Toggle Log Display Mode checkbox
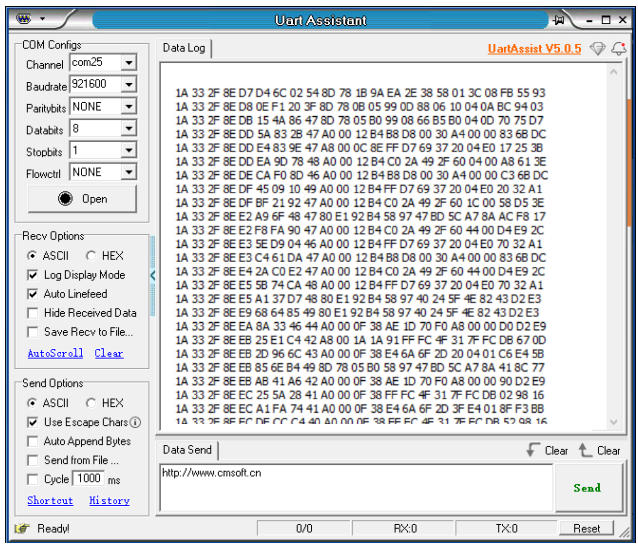The height and width of the screenshot is (547, 638). coord(32,275)
